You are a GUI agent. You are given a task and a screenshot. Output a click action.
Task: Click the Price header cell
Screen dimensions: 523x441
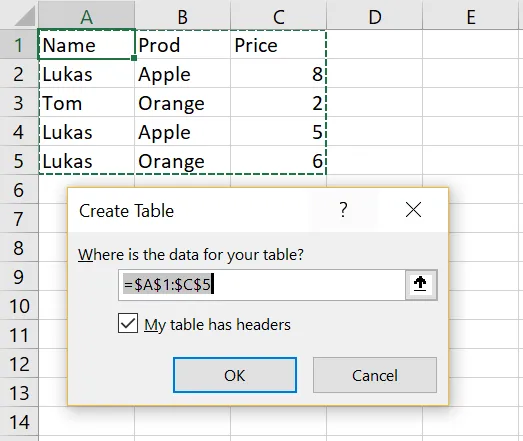pos(278,45)
